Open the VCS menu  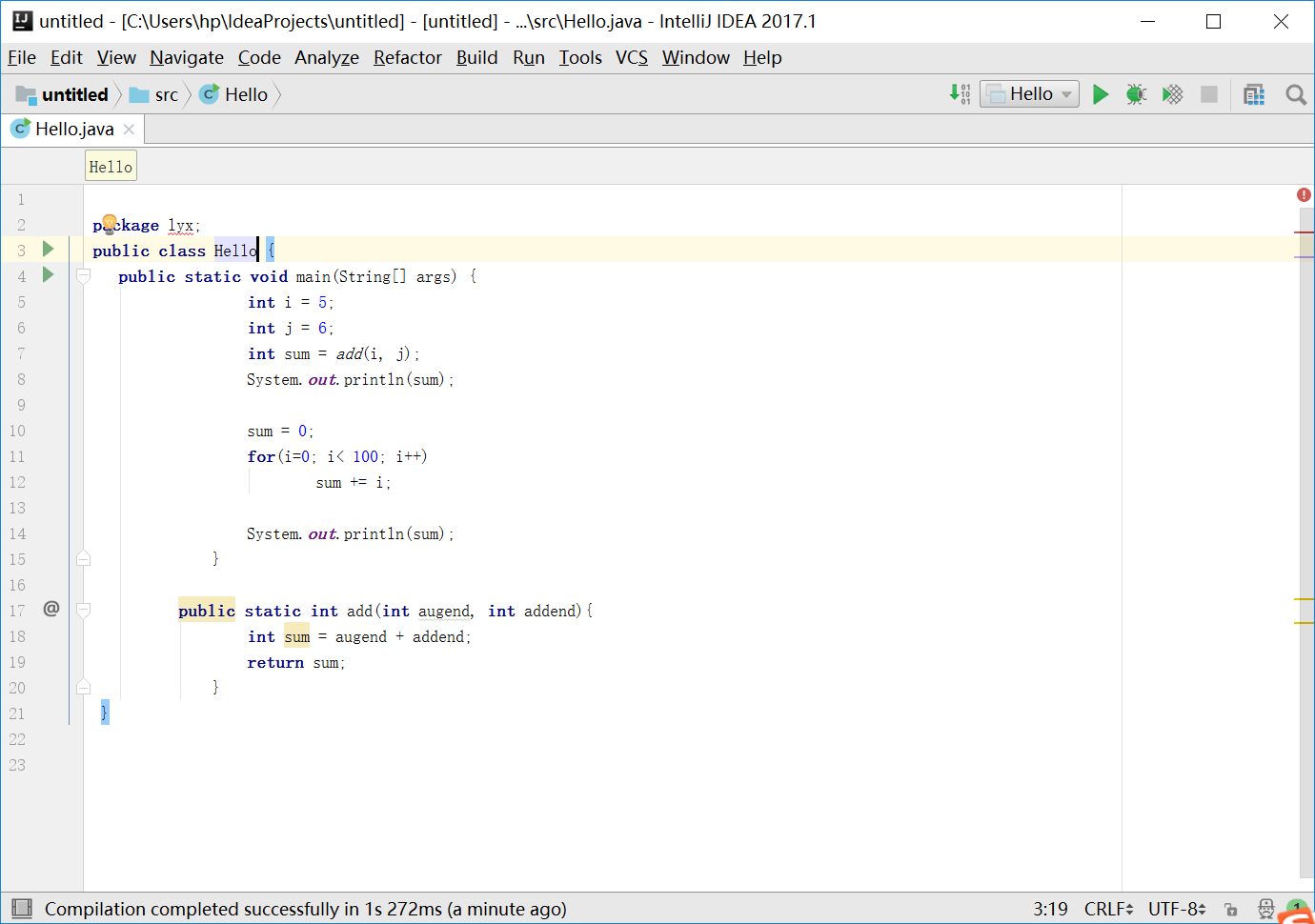click(x=632, y=57)
